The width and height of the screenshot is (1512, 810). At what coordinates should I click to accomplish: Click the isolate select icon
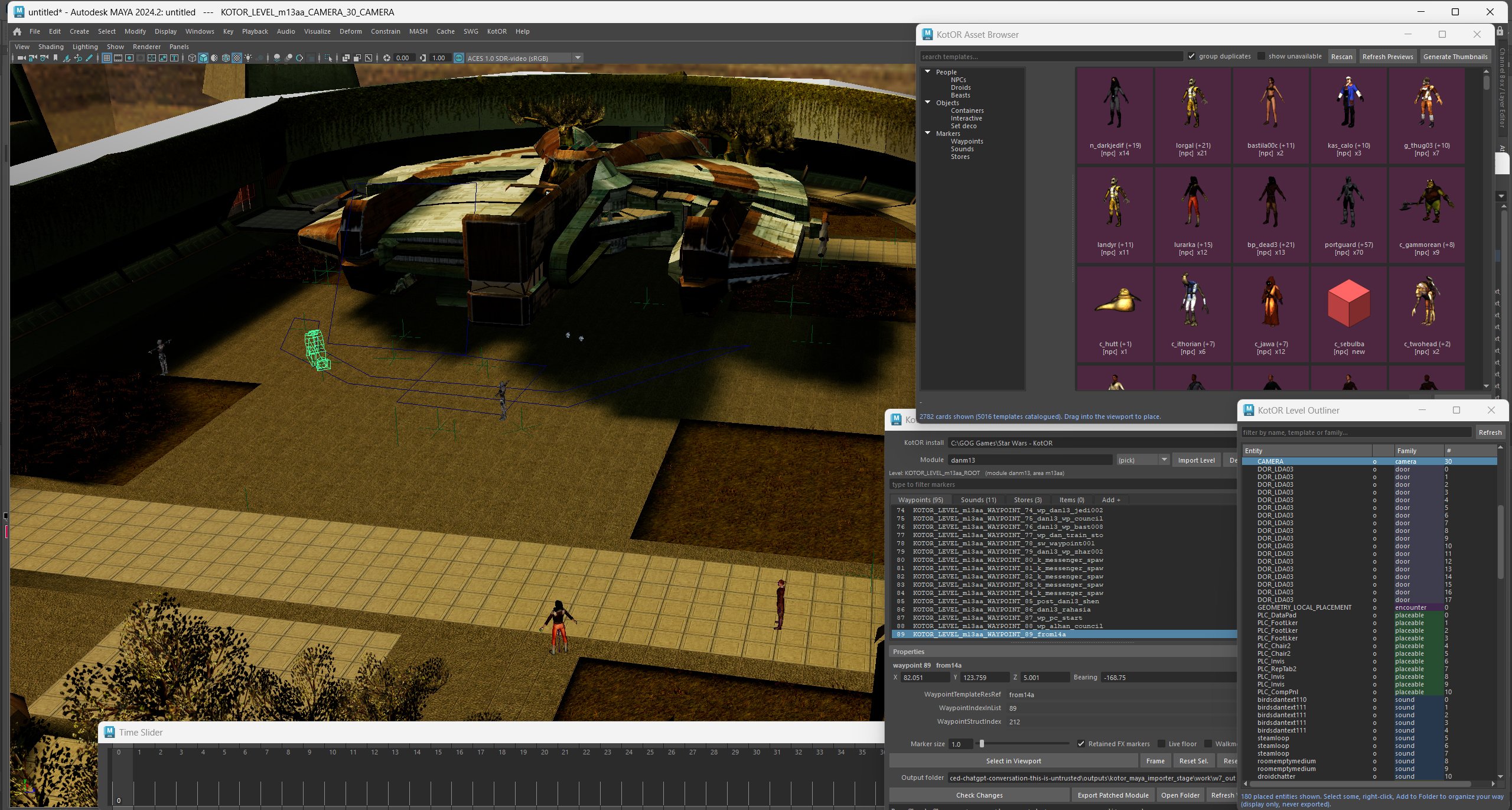[329, 58]
